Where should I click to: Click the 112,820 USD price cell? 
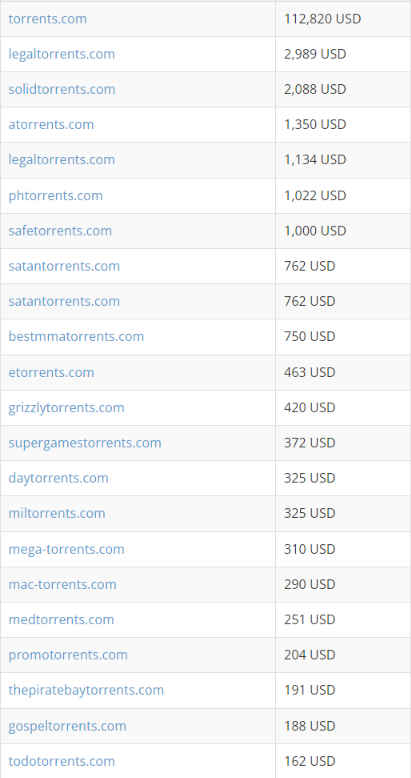[x=342, y=19]
